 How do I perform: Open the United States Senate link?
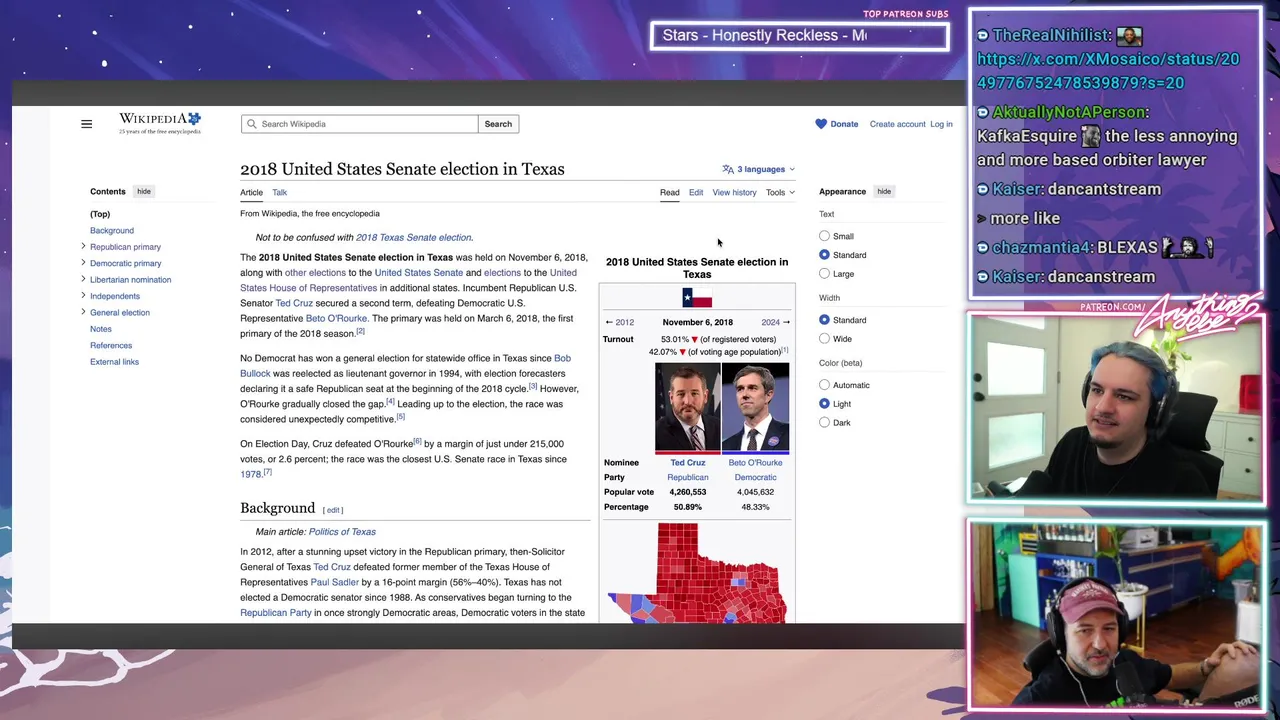[419, 272]
